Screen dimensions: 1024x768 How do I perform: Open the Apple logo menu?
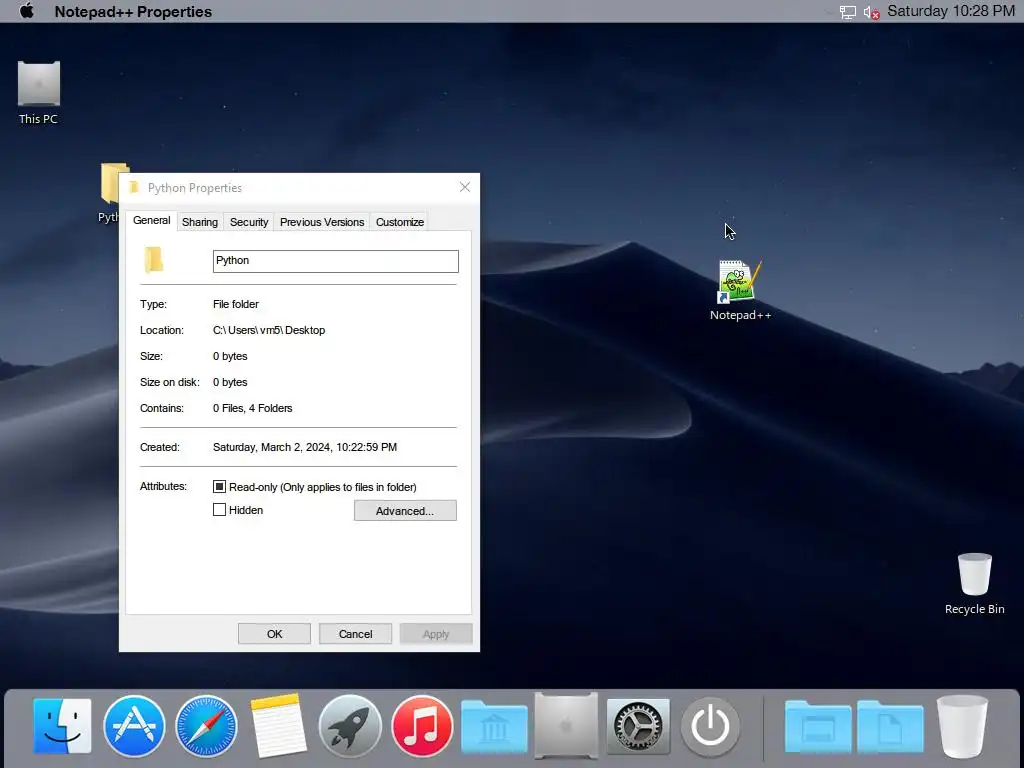pos(27,11)
